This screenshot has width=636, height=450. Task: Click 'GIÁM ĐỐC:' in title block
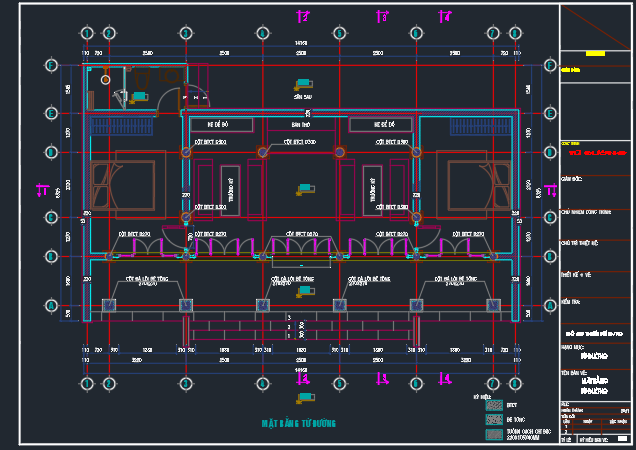tap(572, 179)
